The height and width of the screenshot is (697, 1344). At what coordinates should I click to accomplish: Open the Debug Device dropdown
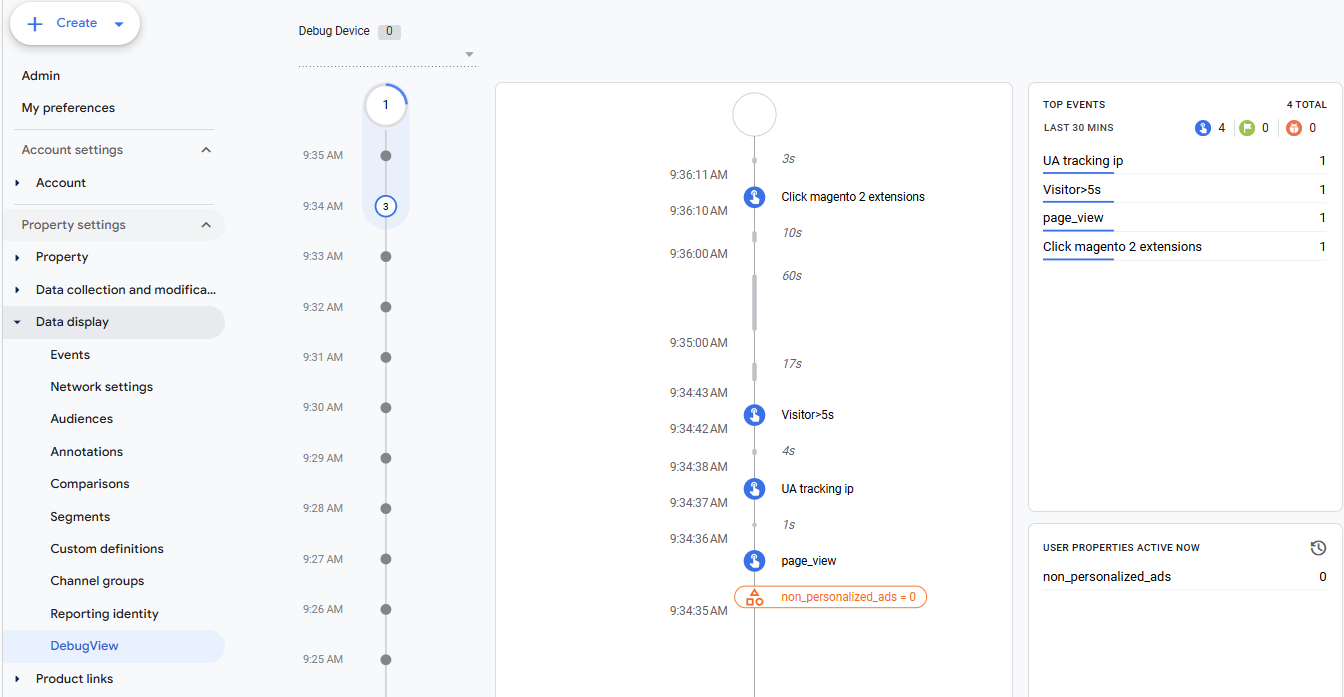click(x=387, y=54)
